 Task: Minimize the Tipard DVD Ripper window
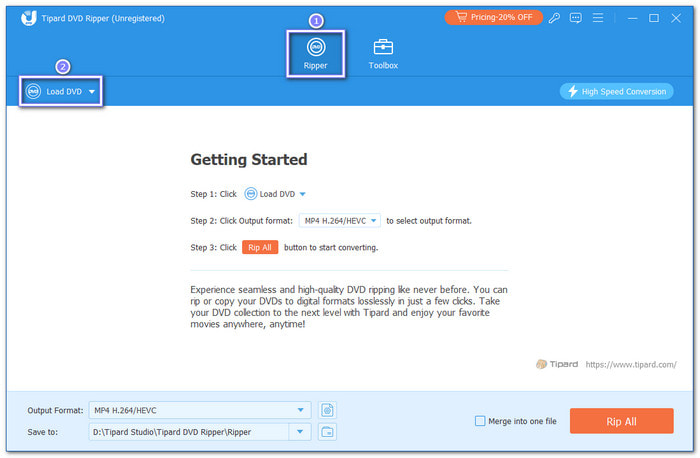(x=632, y=18)
